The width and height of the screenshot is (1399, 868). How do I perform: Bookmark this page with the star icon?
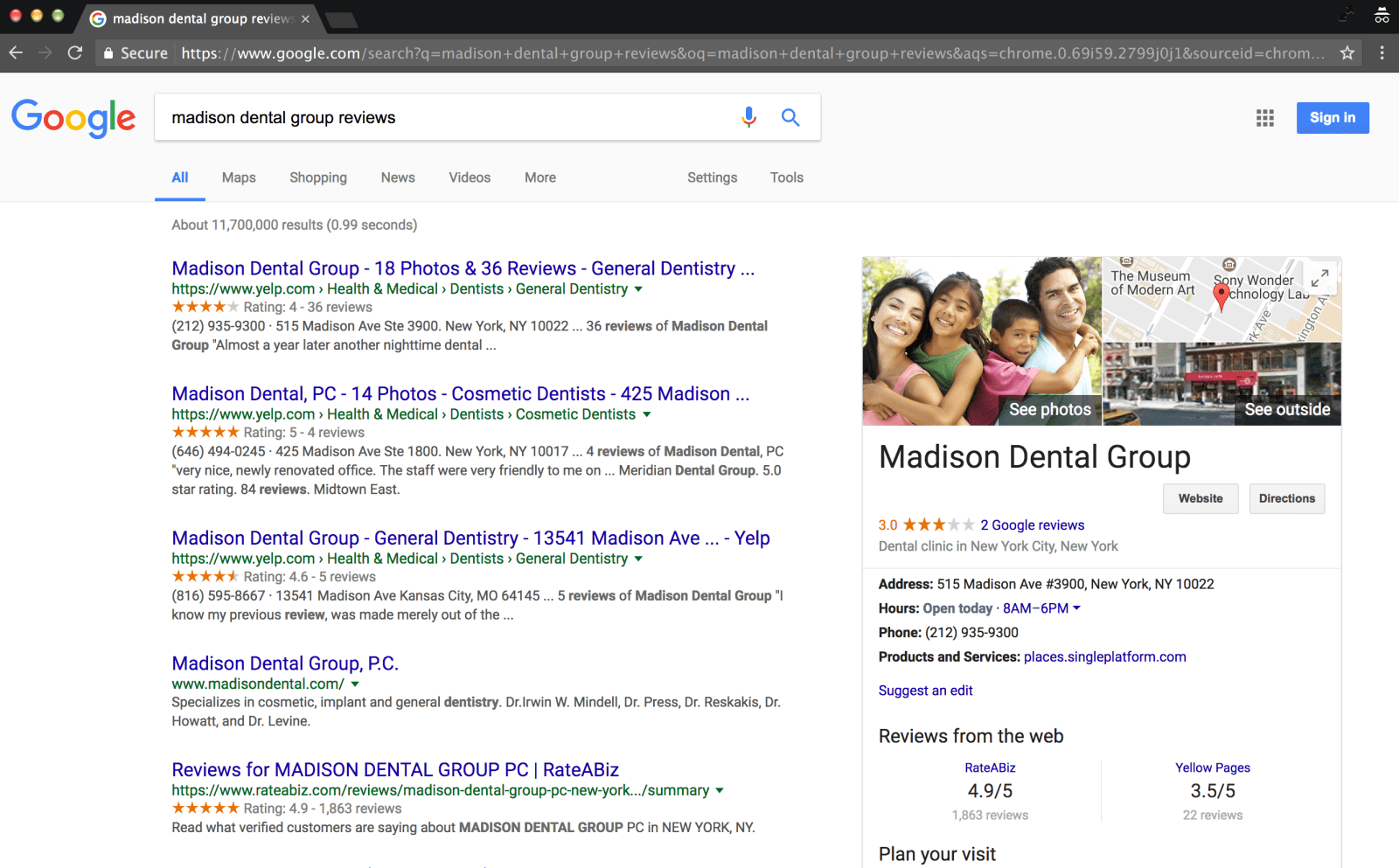(x=1347, y=53)
